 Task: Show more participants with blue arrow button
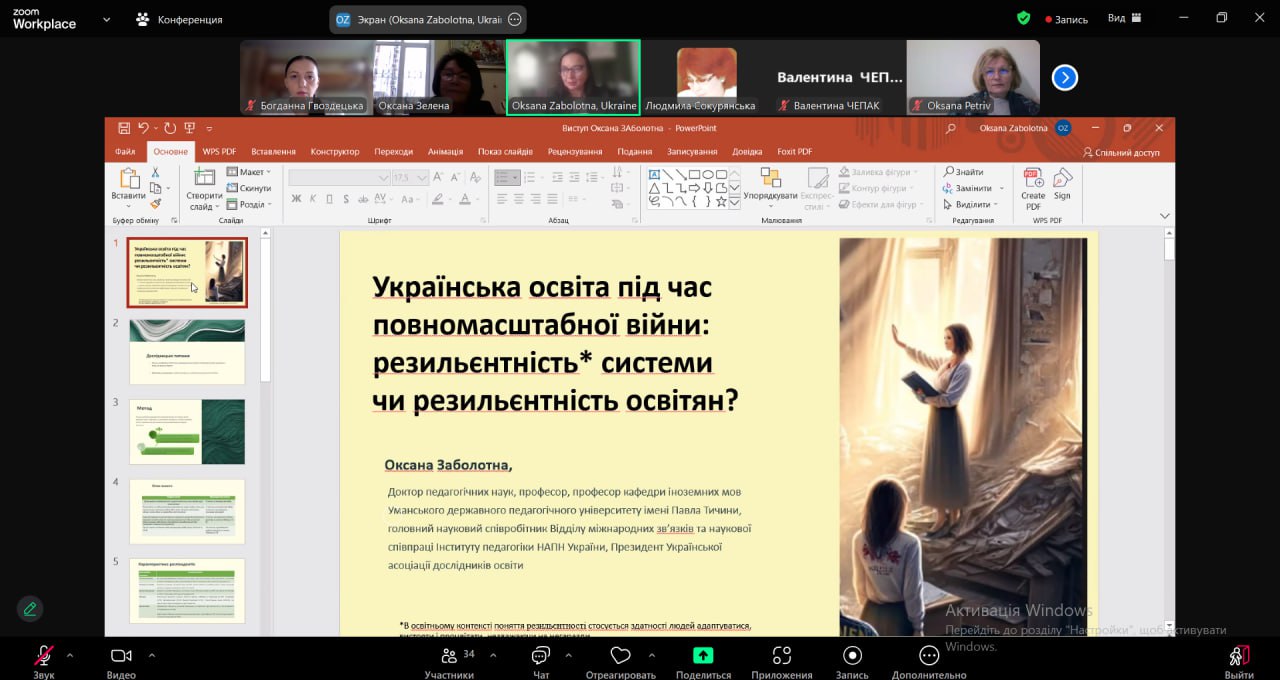[x=1065, y=77]
